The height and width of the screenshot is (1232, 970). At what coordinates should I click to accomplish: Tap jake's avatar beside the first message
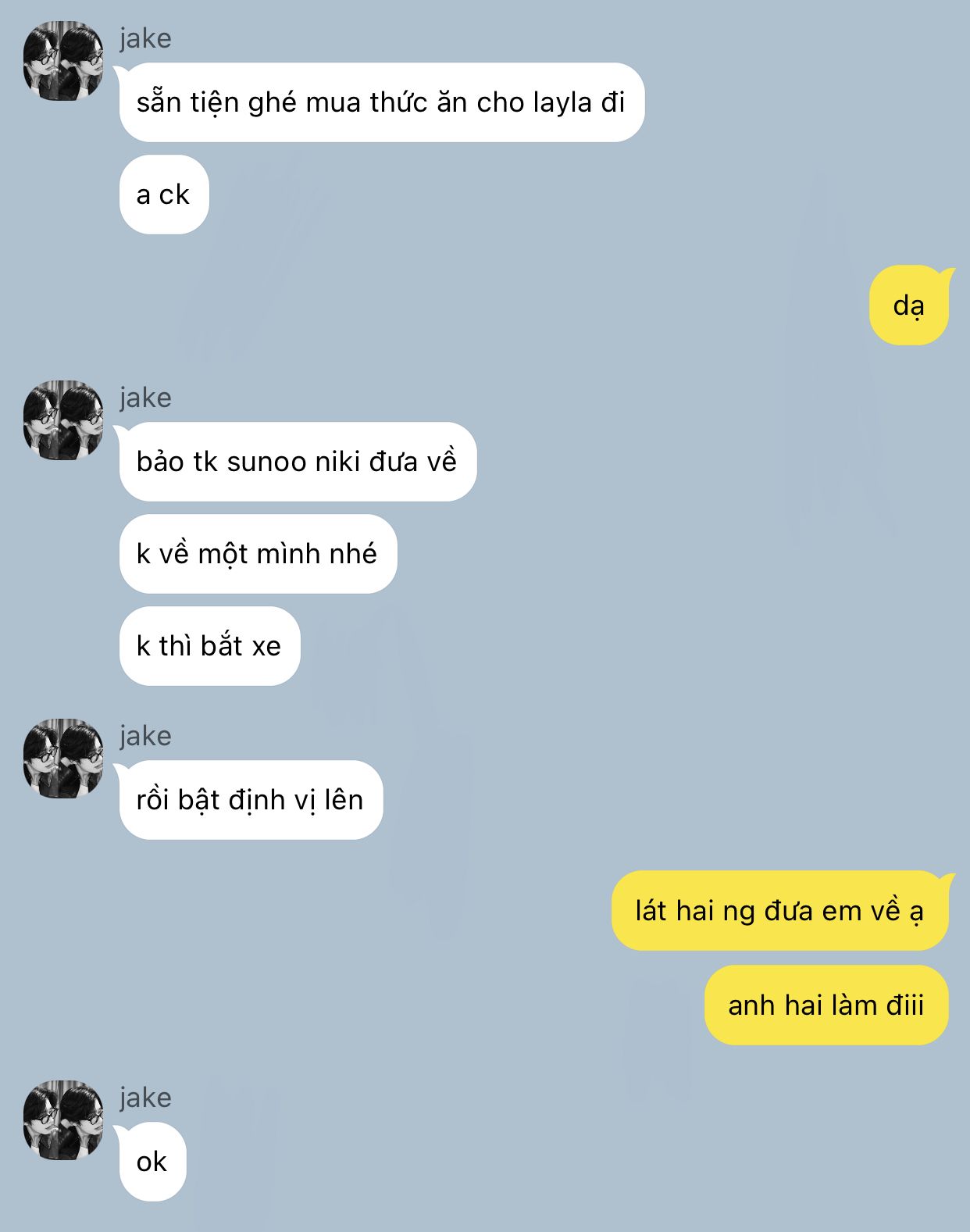pos(63,61)
